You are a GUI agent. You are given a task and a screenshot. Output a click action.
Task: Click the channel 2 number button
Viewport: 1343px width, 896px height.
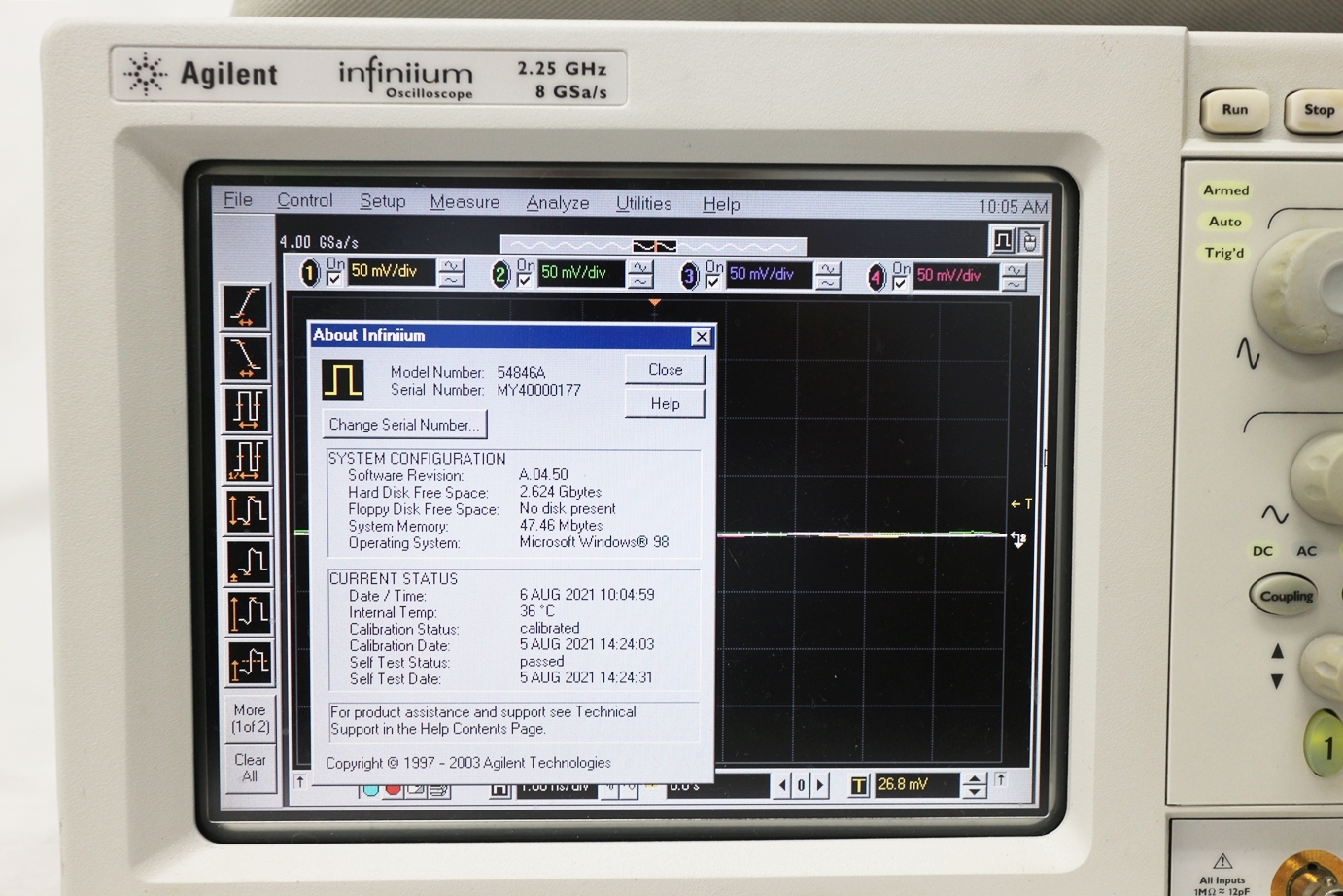point(500,275)
